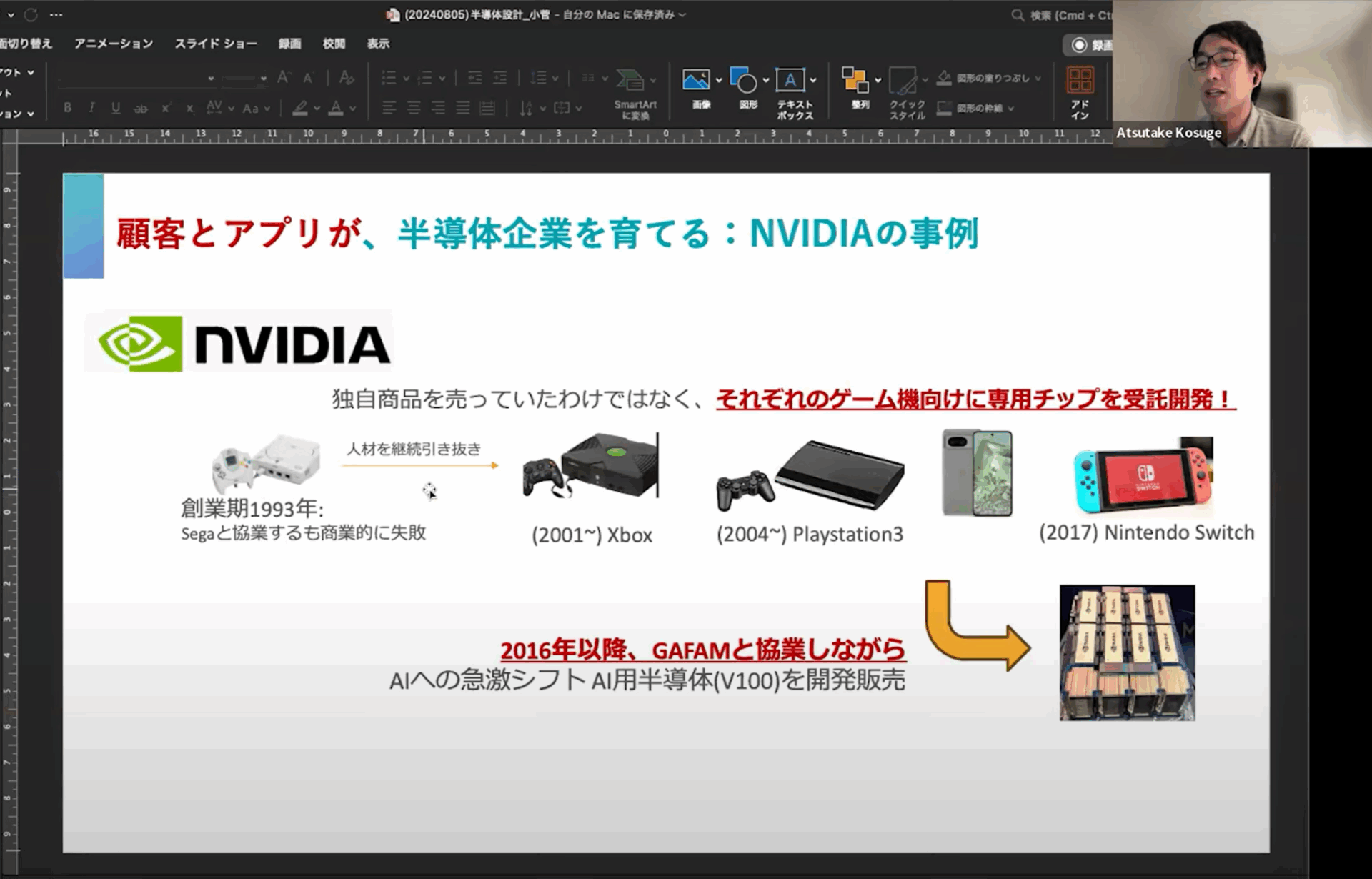Viewport: 1372px width, 879px height.
Task: Open the Record (録画) tab
Action: pyautogui.click(x=289, y=44)
